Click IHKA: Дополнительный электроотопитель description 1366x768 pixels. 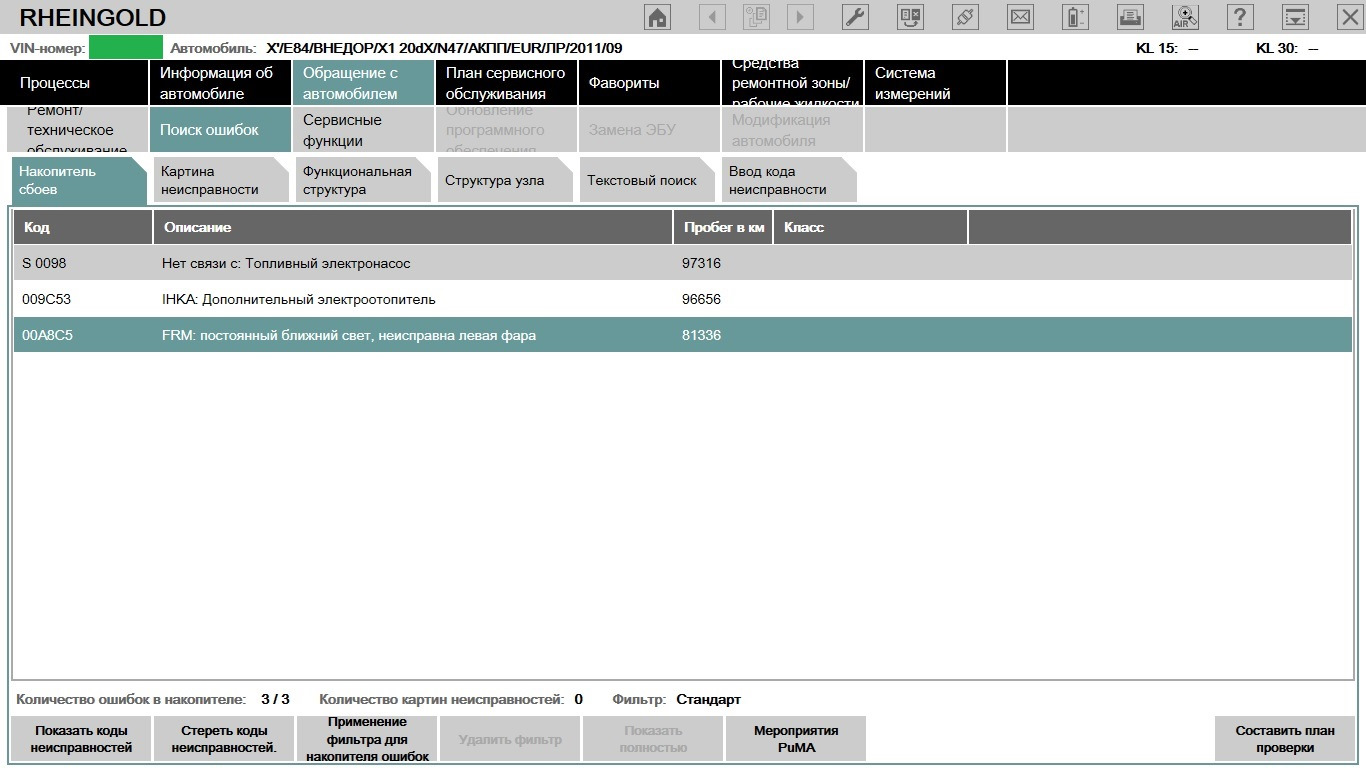pos(299,299)
